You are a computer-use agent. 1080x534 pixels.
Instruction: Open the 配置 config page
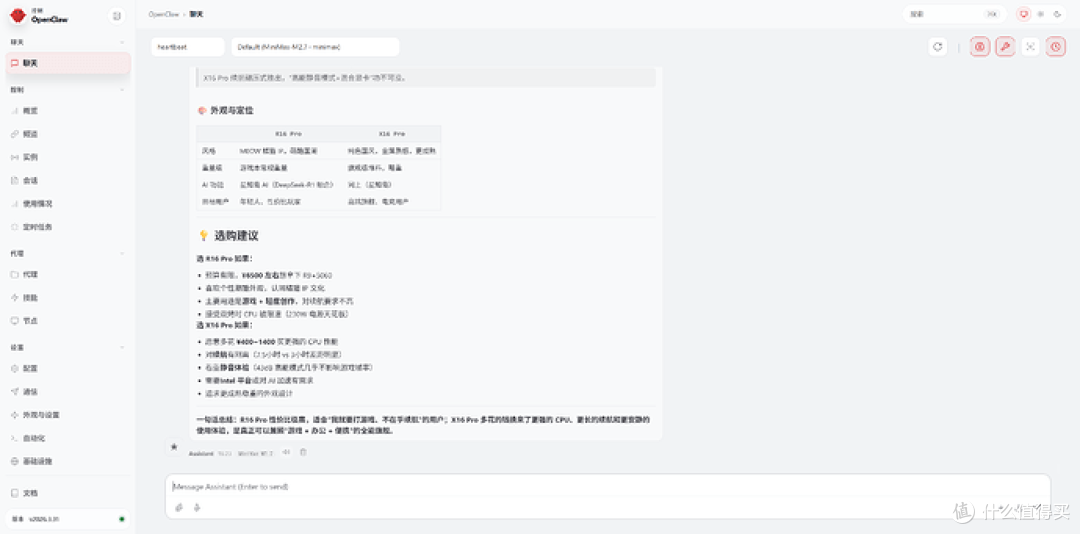pos(68,368)
